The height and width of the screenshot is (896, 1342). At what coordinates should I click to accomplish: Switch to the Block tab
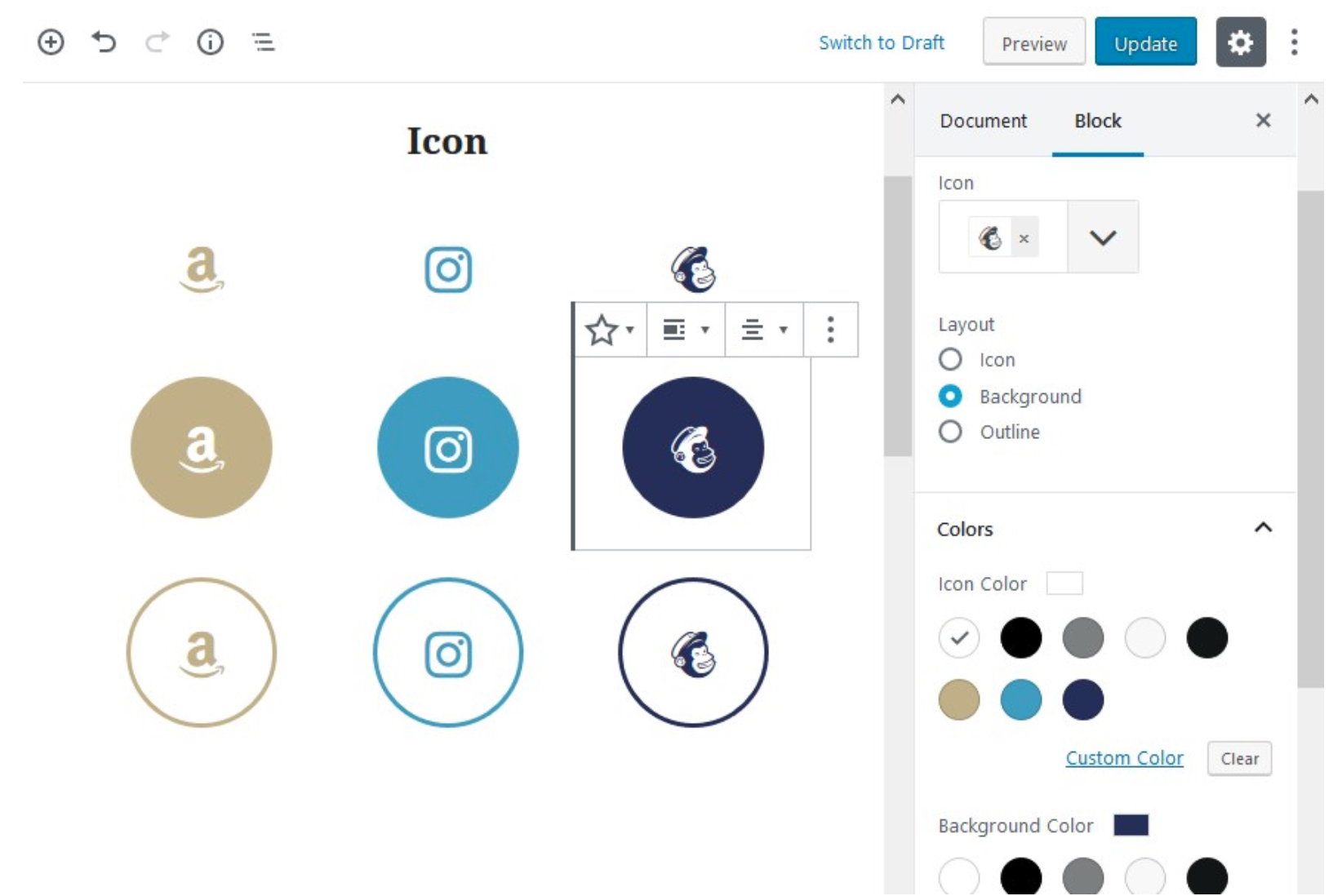click(x=1097, y=121)
